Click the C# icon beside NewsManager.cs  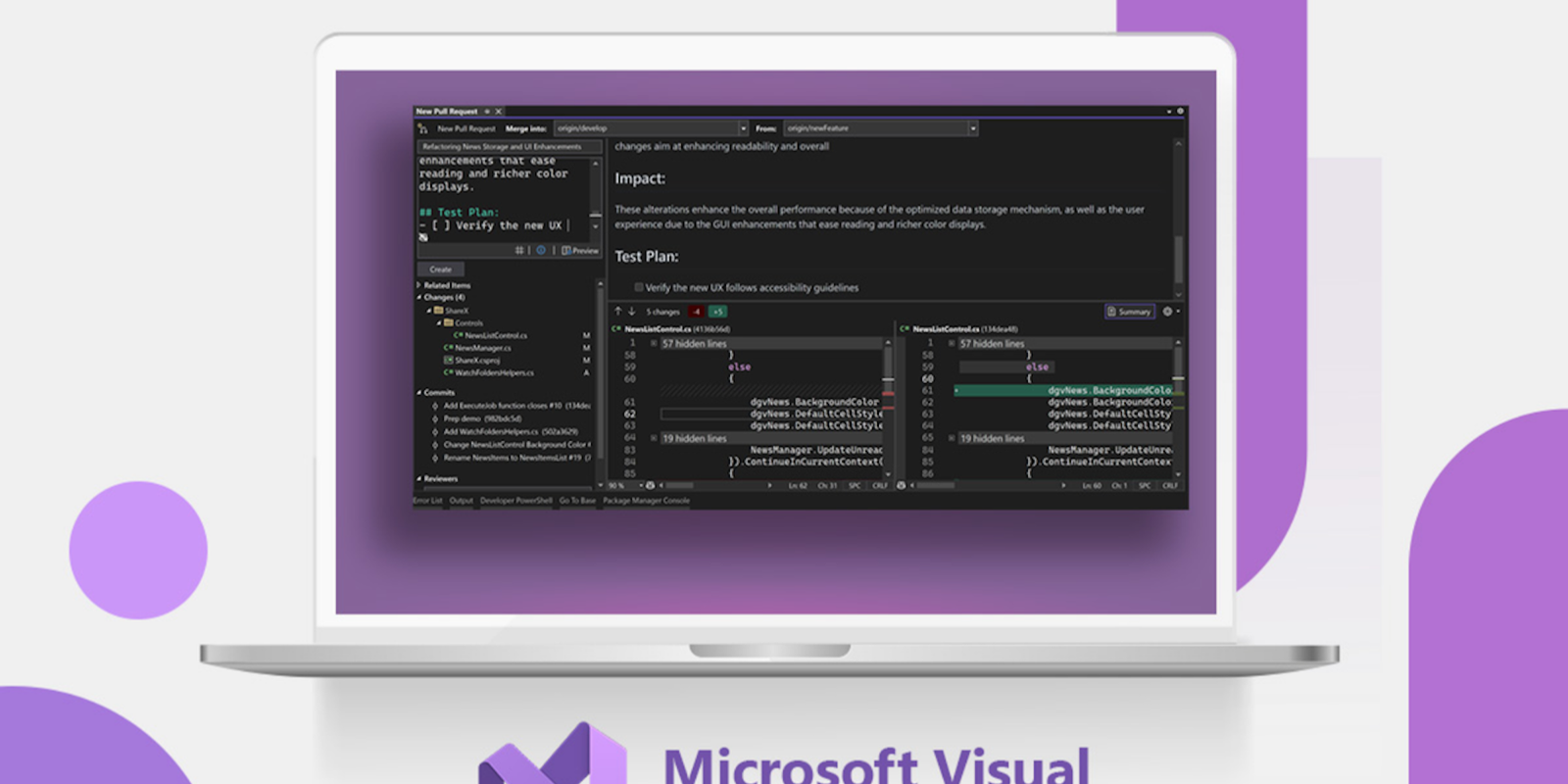[448, 348]
